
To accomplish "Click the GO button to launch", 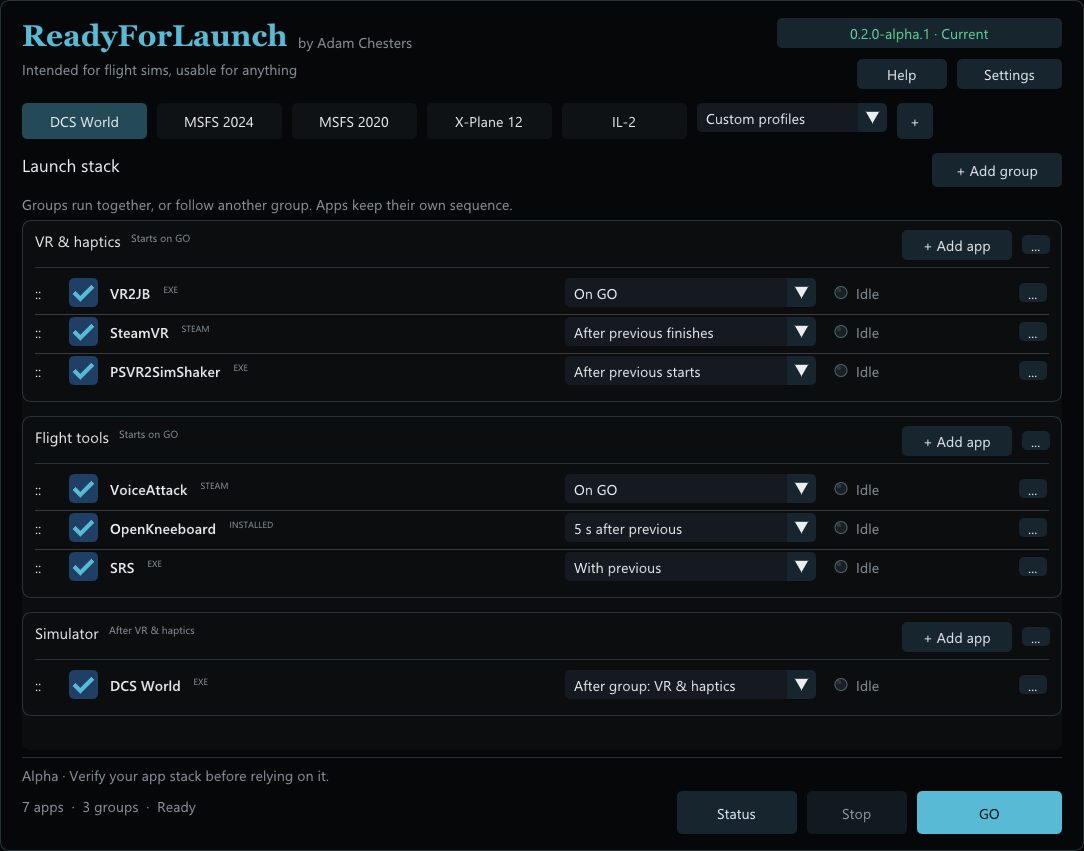I will tap(989, 813).
